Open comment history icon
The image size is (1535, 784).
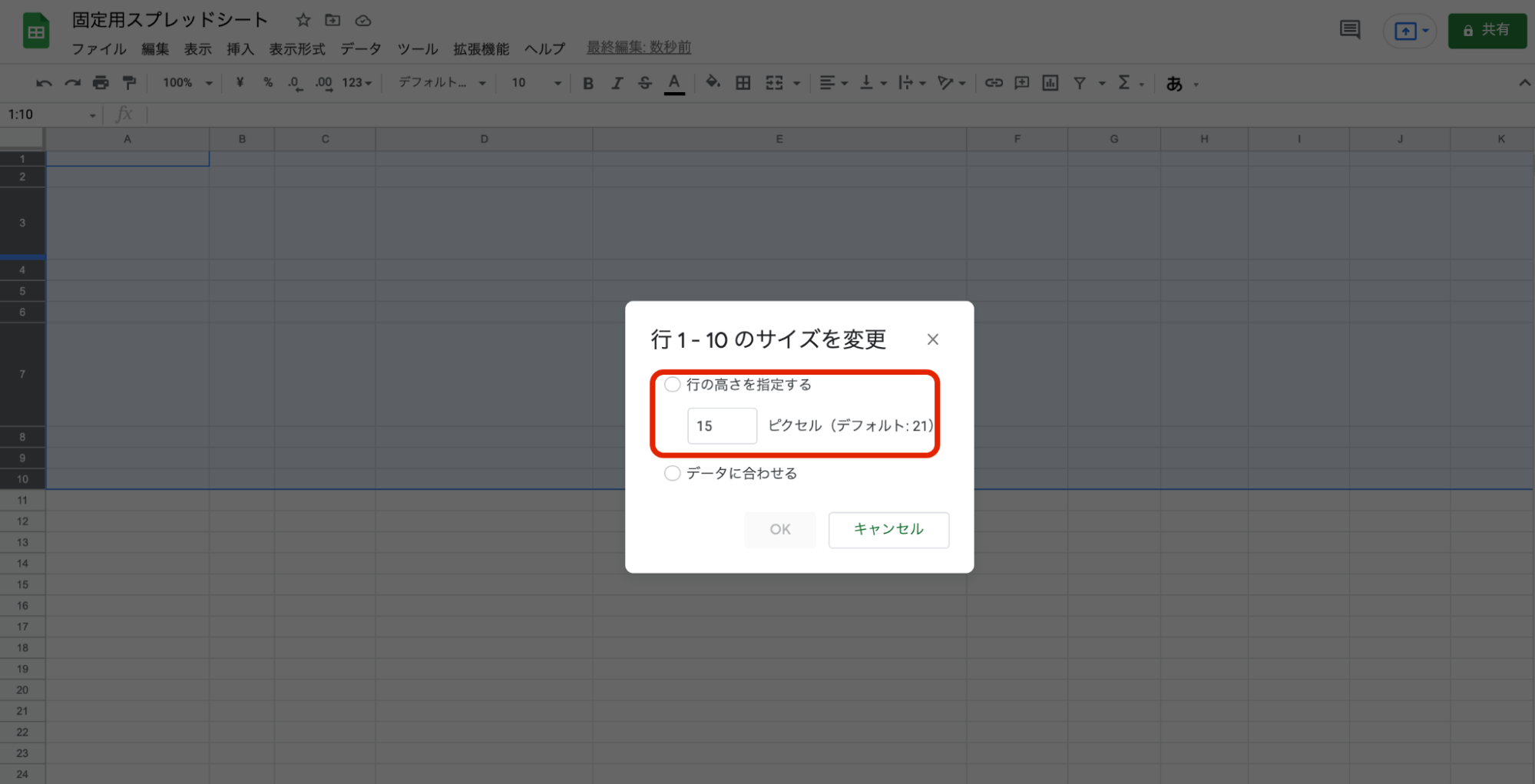[x=1350, y=30]
